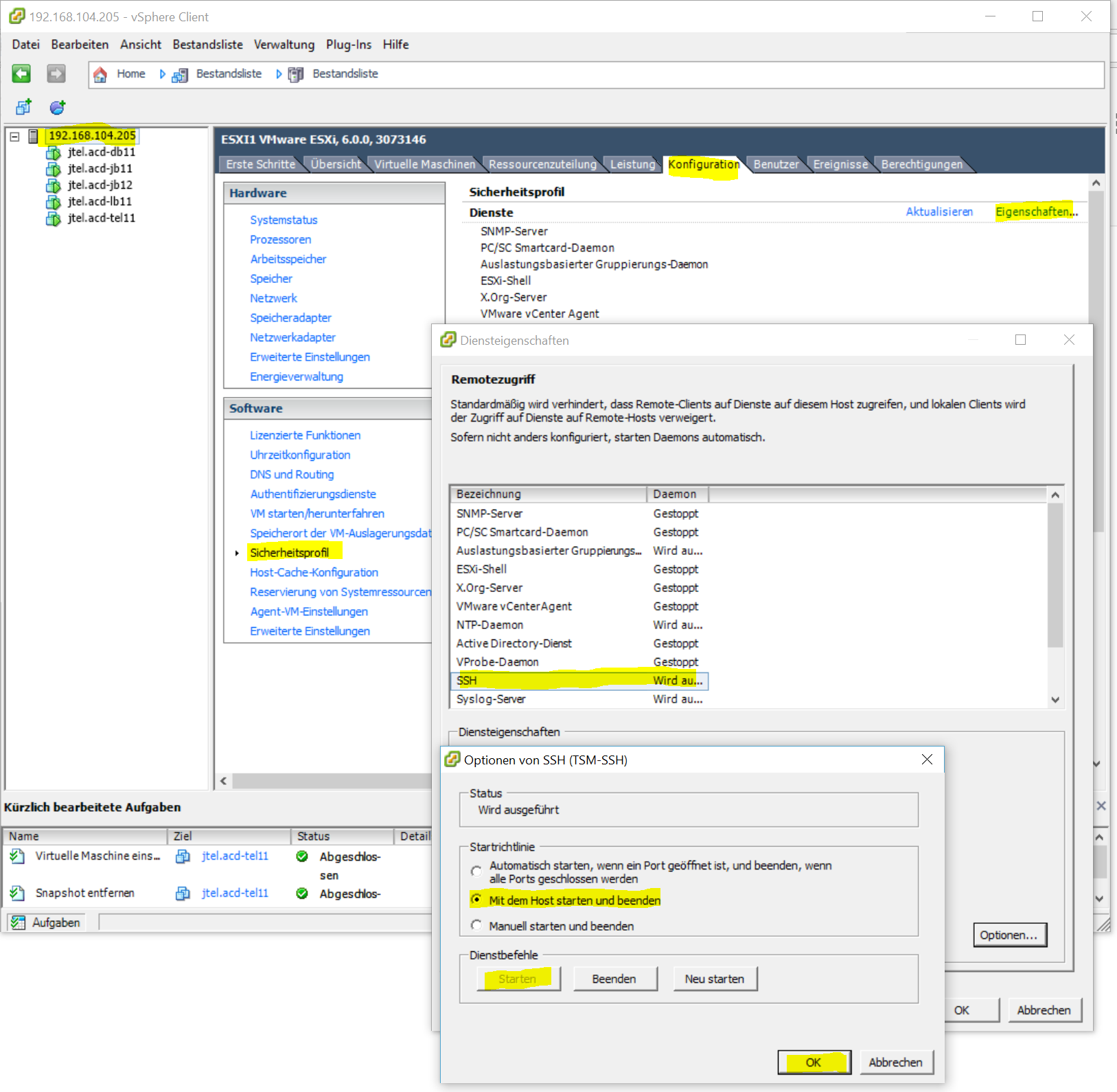Viewport: 1117px width, 1092px height.
Task: Select Mit dem Host starten und beenden
Action: pyautogui.click(x=476, y=899)
